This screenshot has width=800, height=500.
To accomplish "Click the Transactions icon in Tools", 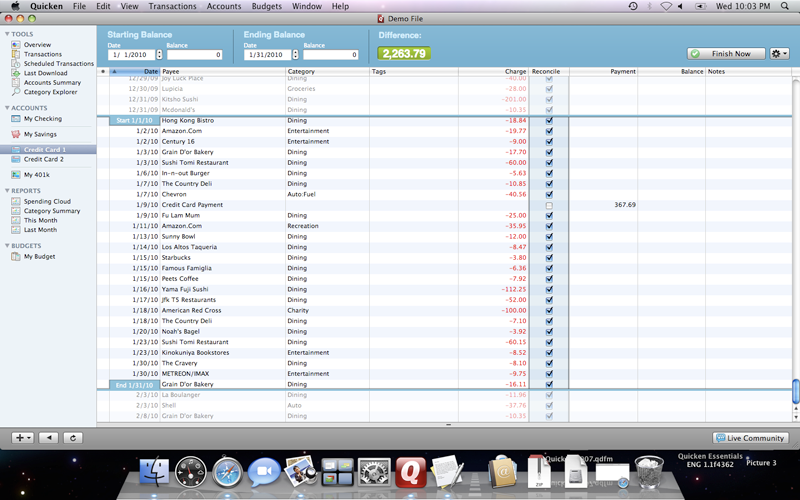I will 16,54.
